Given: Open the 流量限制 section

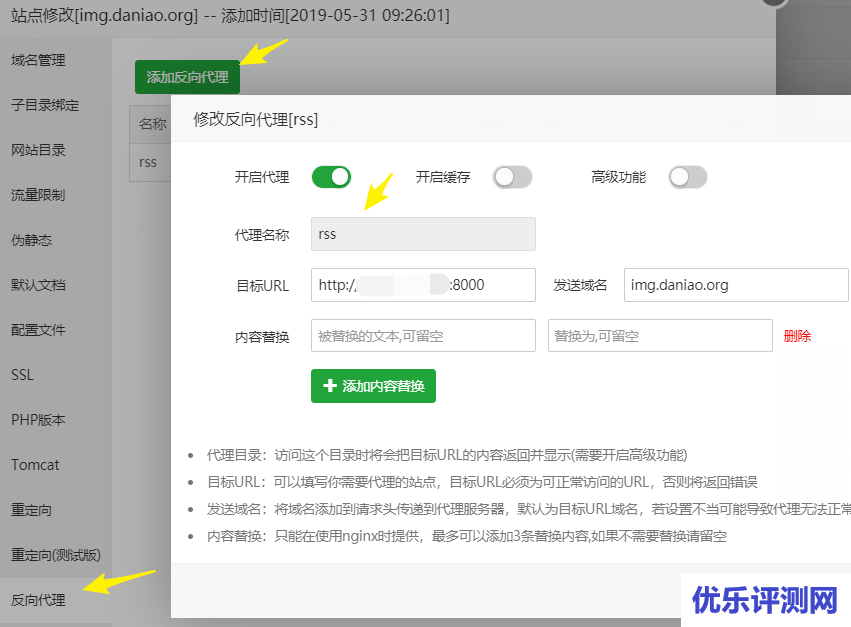Looking at the screenshot, I should [38, 195].
